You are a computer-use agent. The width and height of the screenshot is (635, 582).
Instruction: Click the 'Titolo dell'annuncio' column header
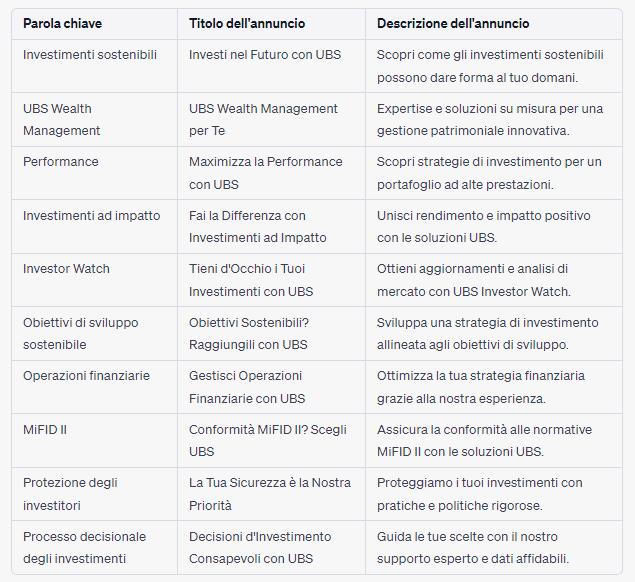coord(247,23)
